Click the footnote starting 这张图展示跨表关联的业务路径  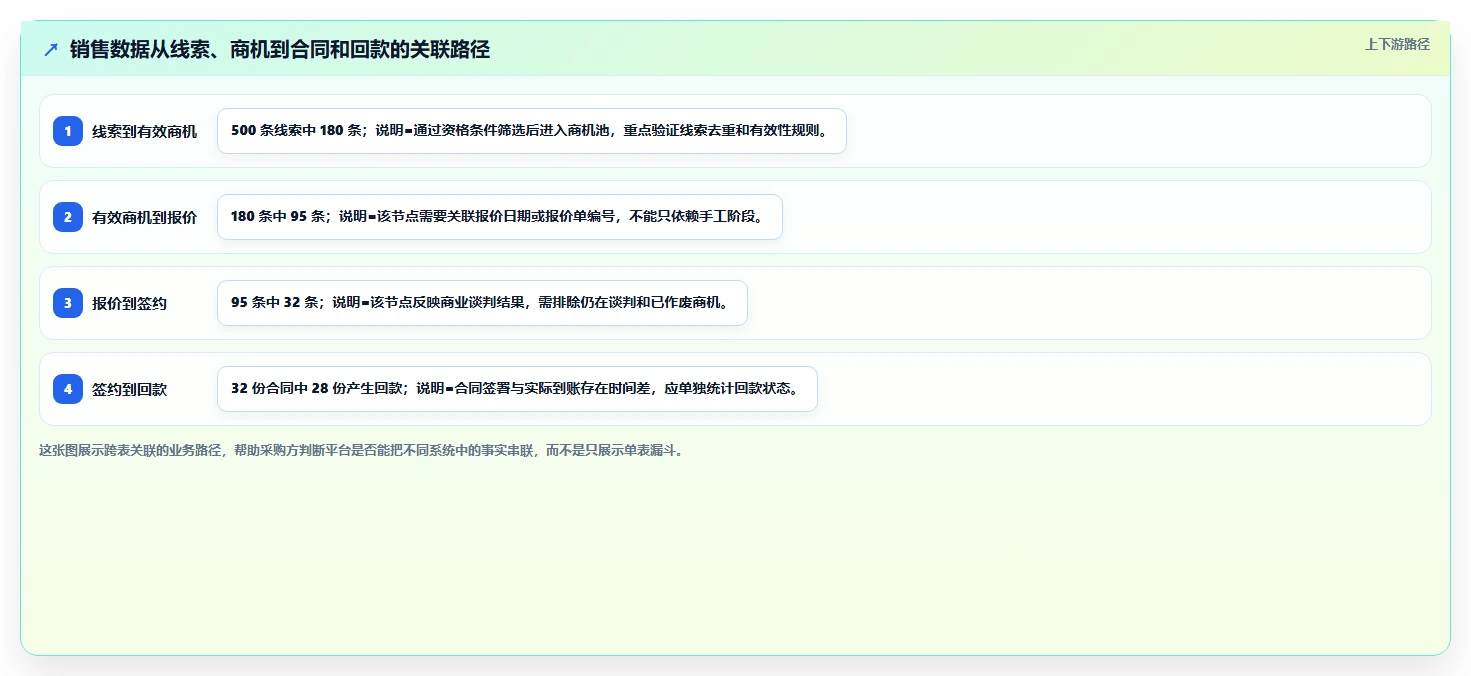tap(362, 450)
